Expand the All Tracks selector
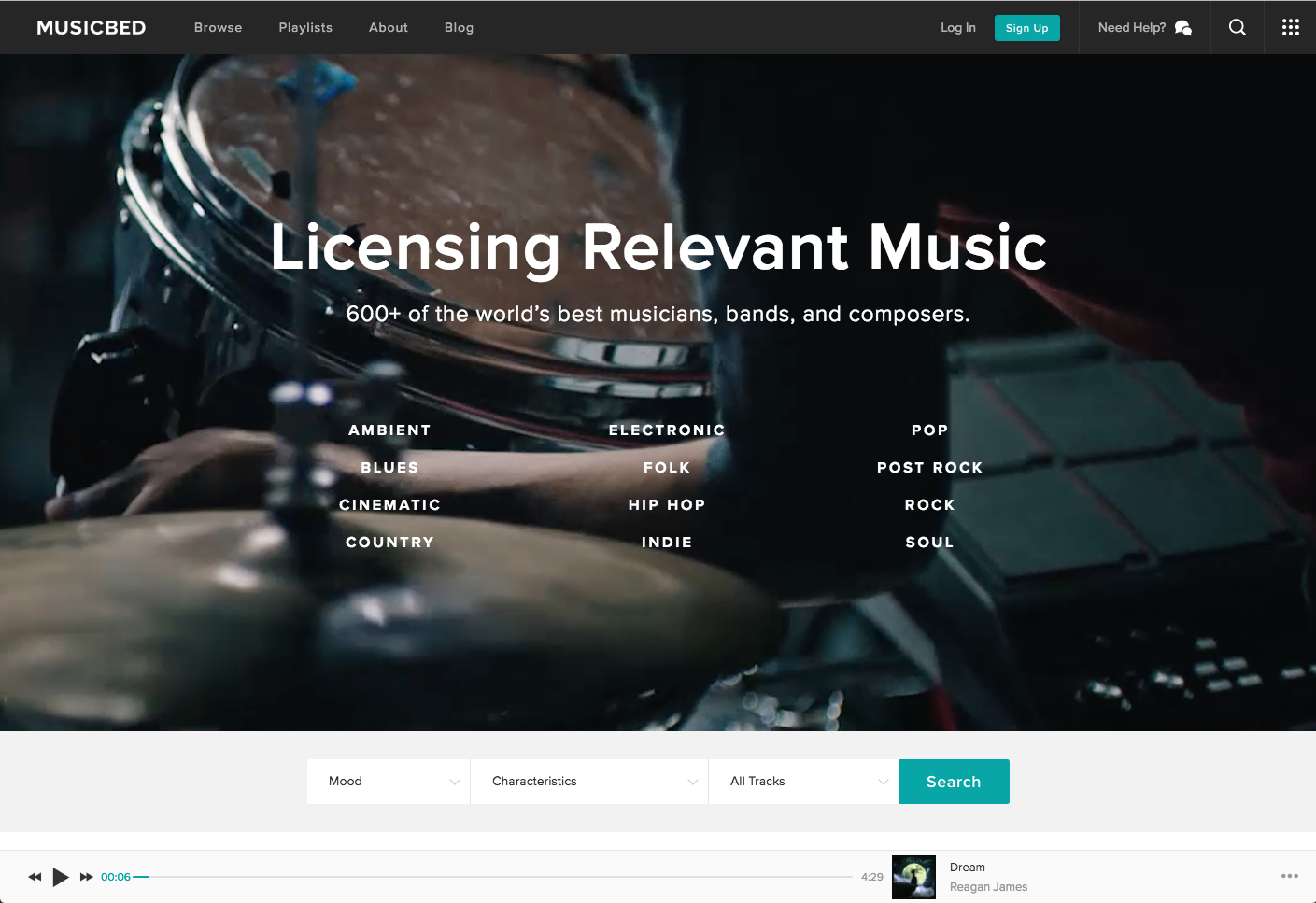Image resolution: width=1316 pixels, height=903 pixels. [803, 781]
